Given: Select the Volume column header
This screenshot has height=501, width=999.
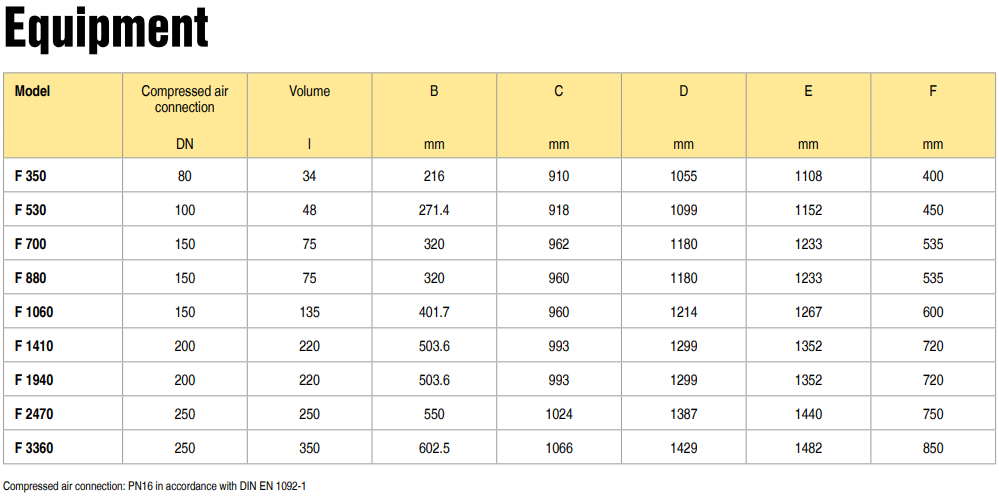Looking at the screenshot, I should [310, 91].
